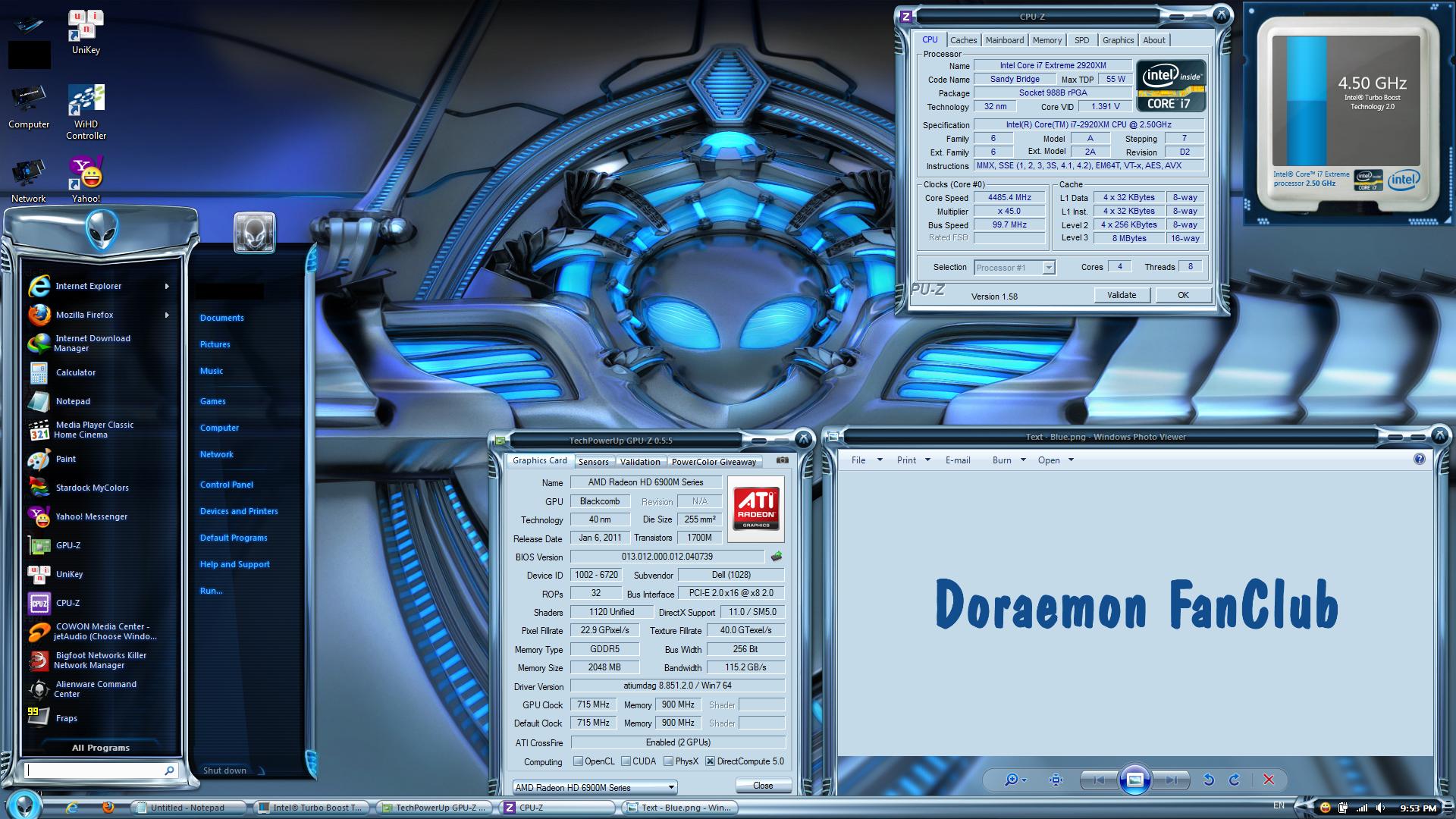Toggle the OpenCL checkbox in GPU-Z
The image size is (1456, 819).
579,761
